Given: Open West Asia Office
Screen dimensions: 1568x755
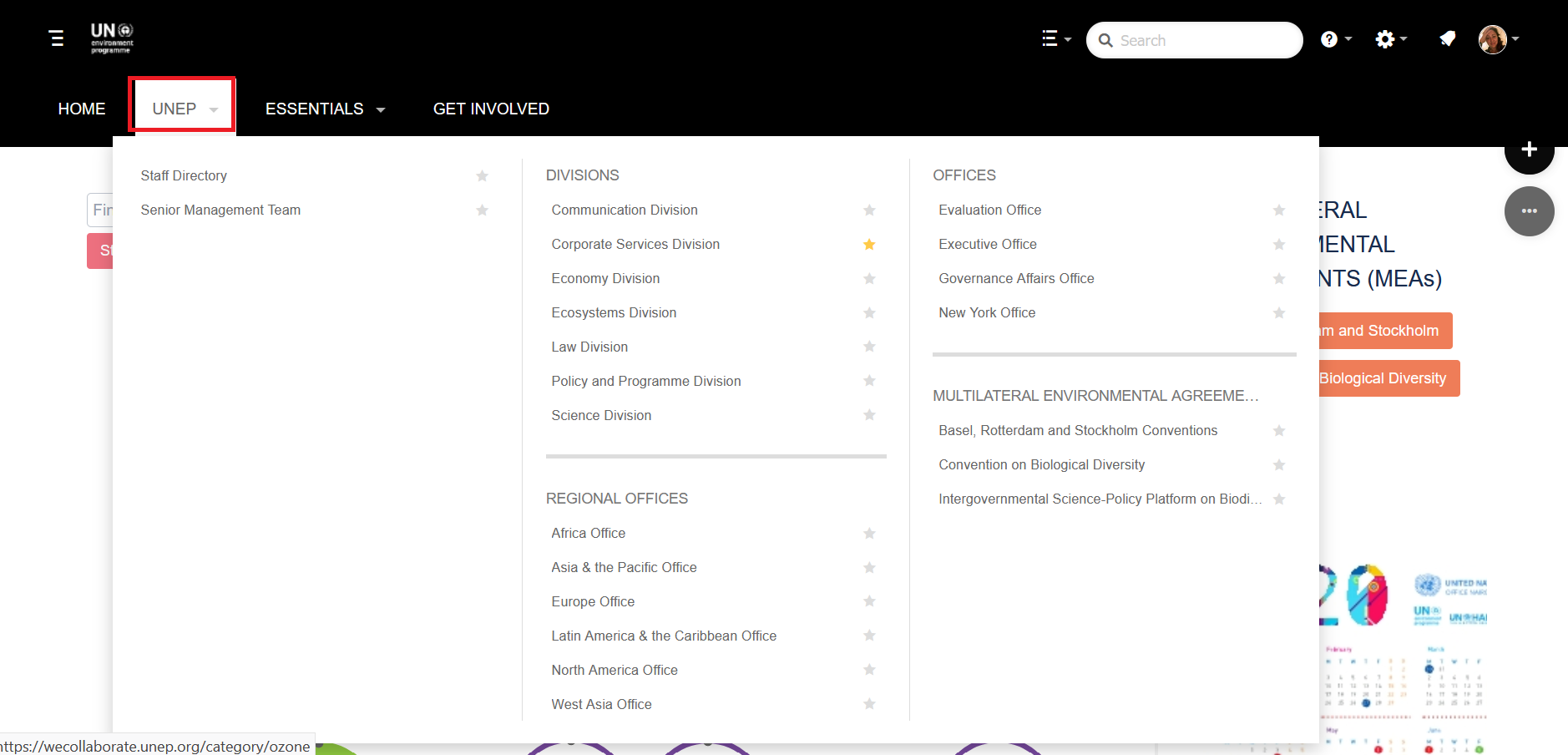Looking at the screenshot, I should [x=601, y=704].
